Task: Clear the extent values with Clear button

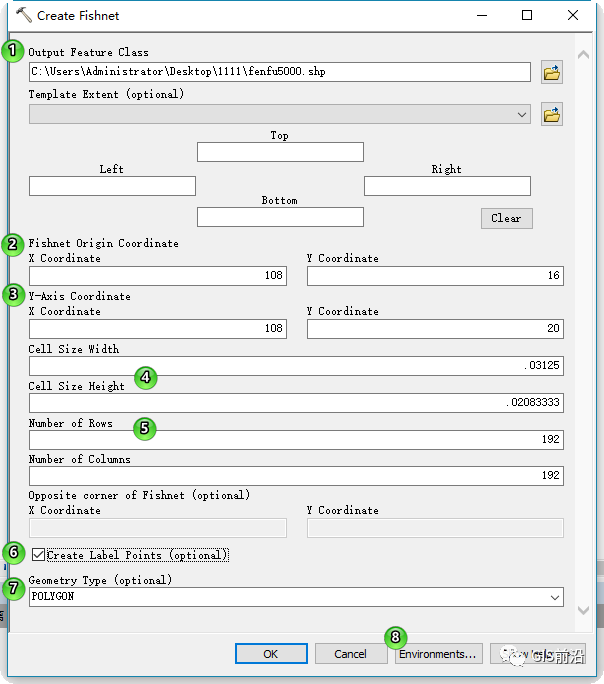Action: point(506,218)
